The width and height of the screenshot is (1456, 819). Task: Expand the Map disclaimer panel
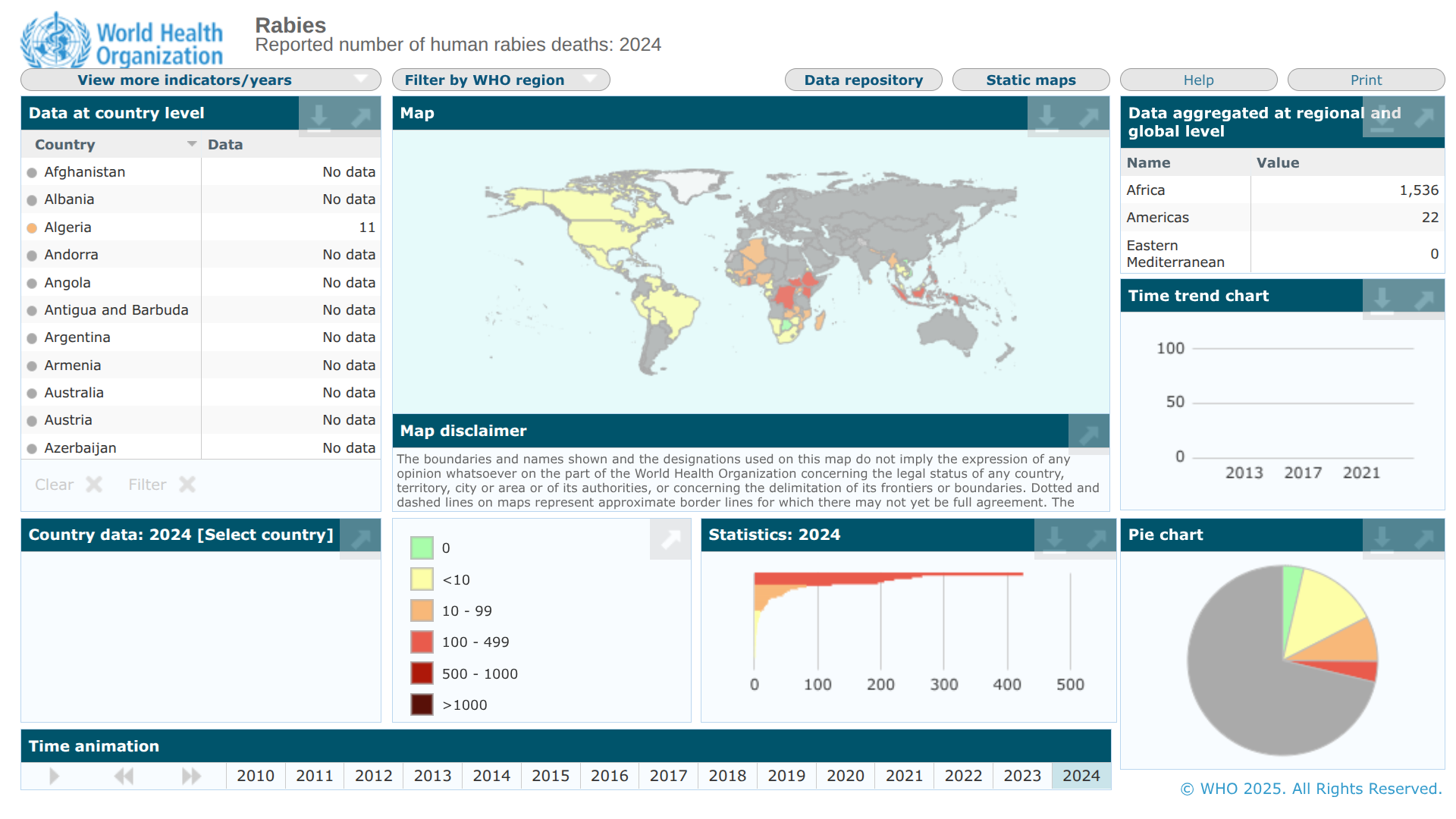pos(1089,434)
